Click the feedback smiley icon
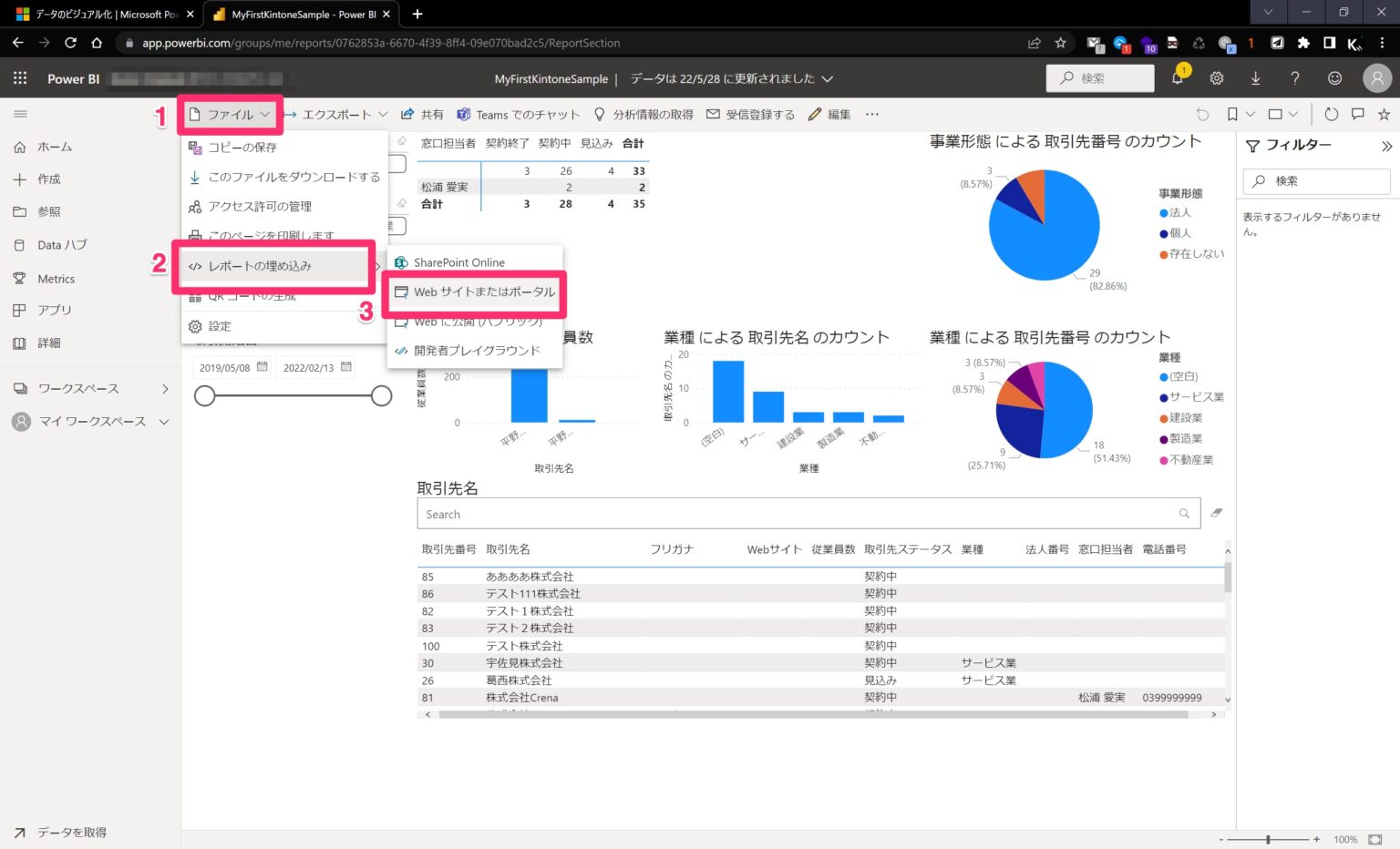 pos(1333,78)
